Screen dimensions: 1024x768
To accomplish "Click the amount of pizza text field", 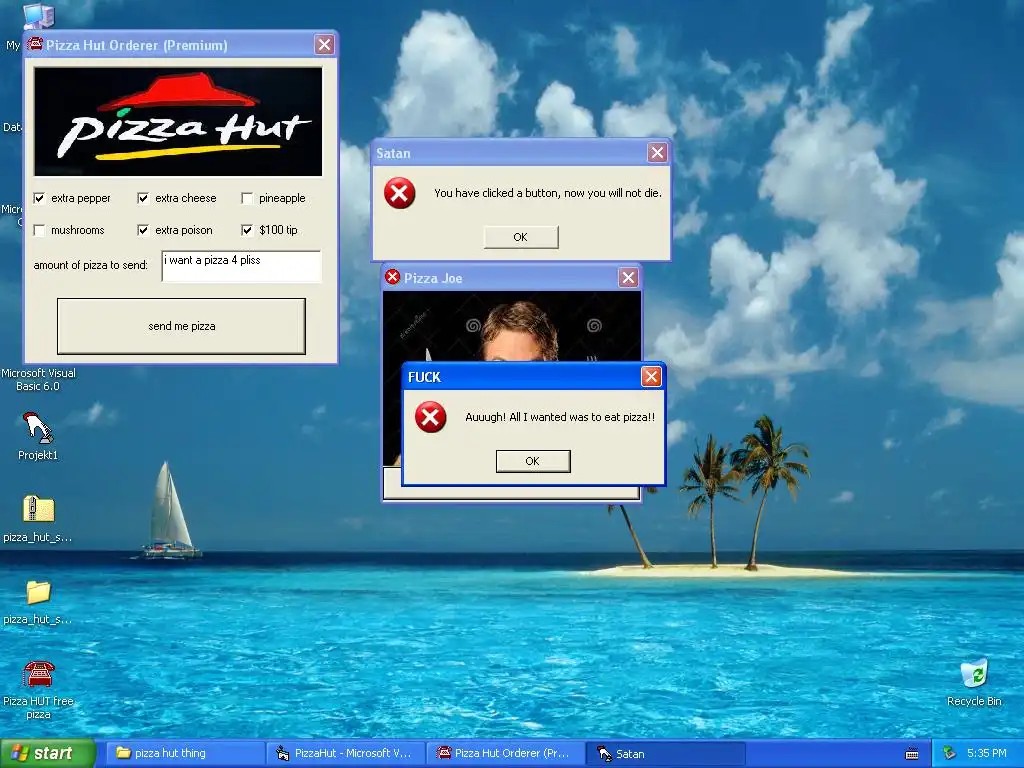I will click(242, 266).
